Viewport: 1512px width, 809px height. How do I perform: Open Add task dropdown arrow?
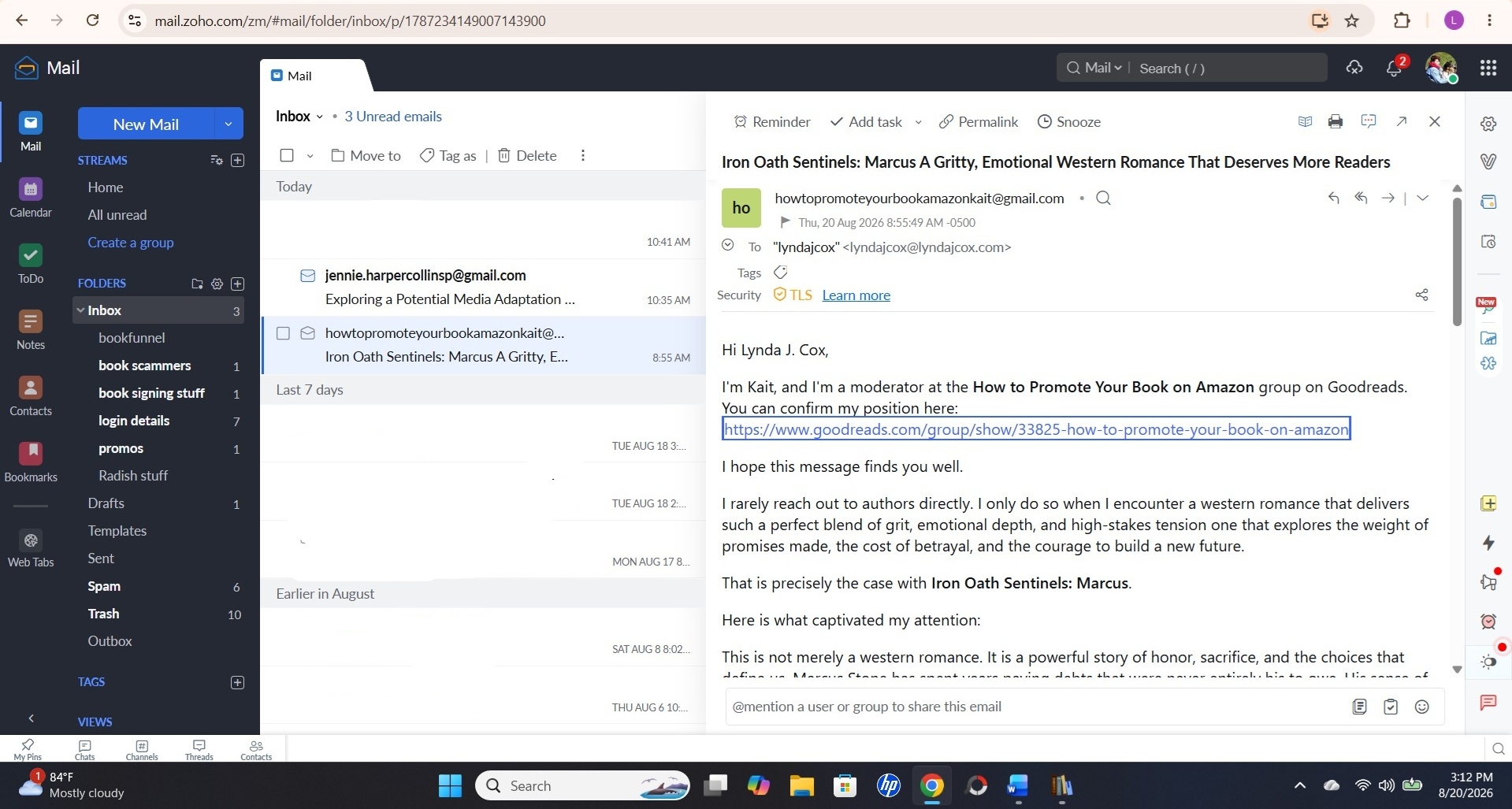pyautogui.click(x=918, y=122)
